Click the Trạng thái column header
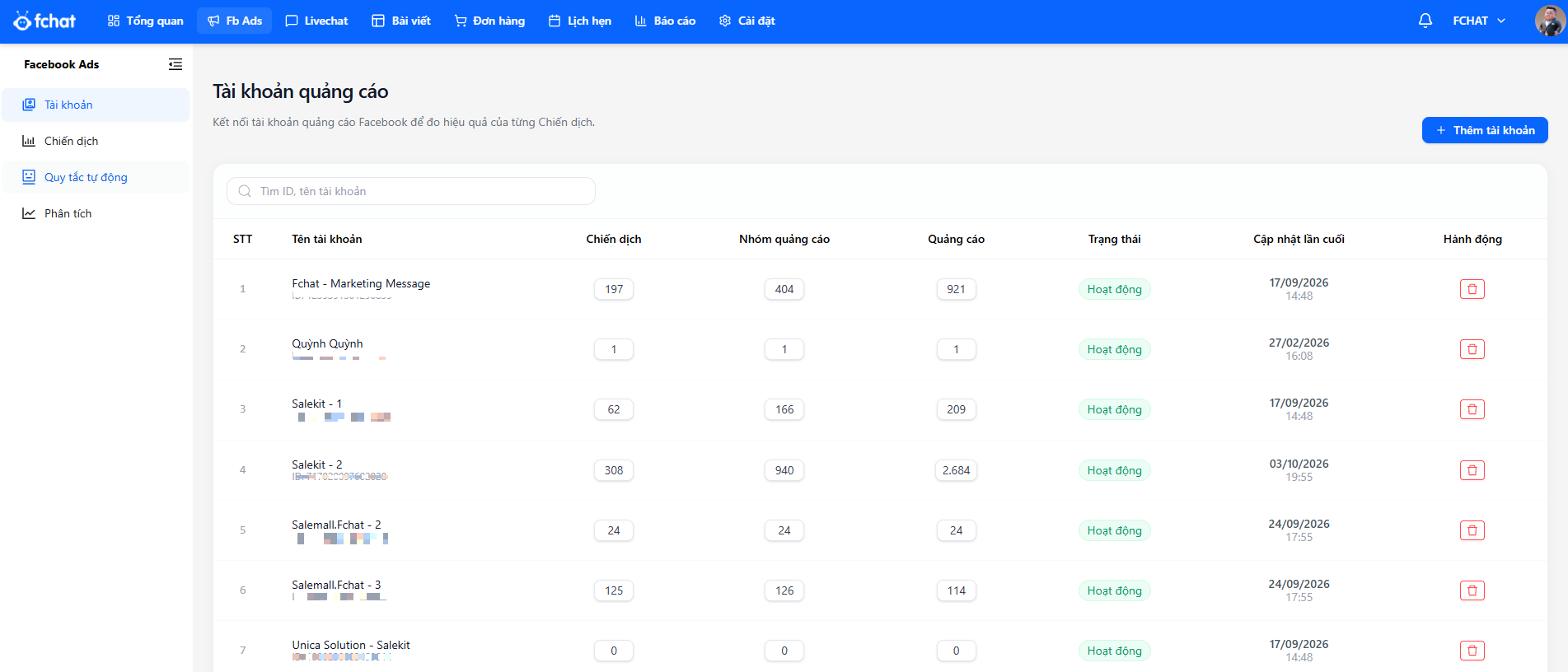1568x672 pixels. [x=1114, y=239]
